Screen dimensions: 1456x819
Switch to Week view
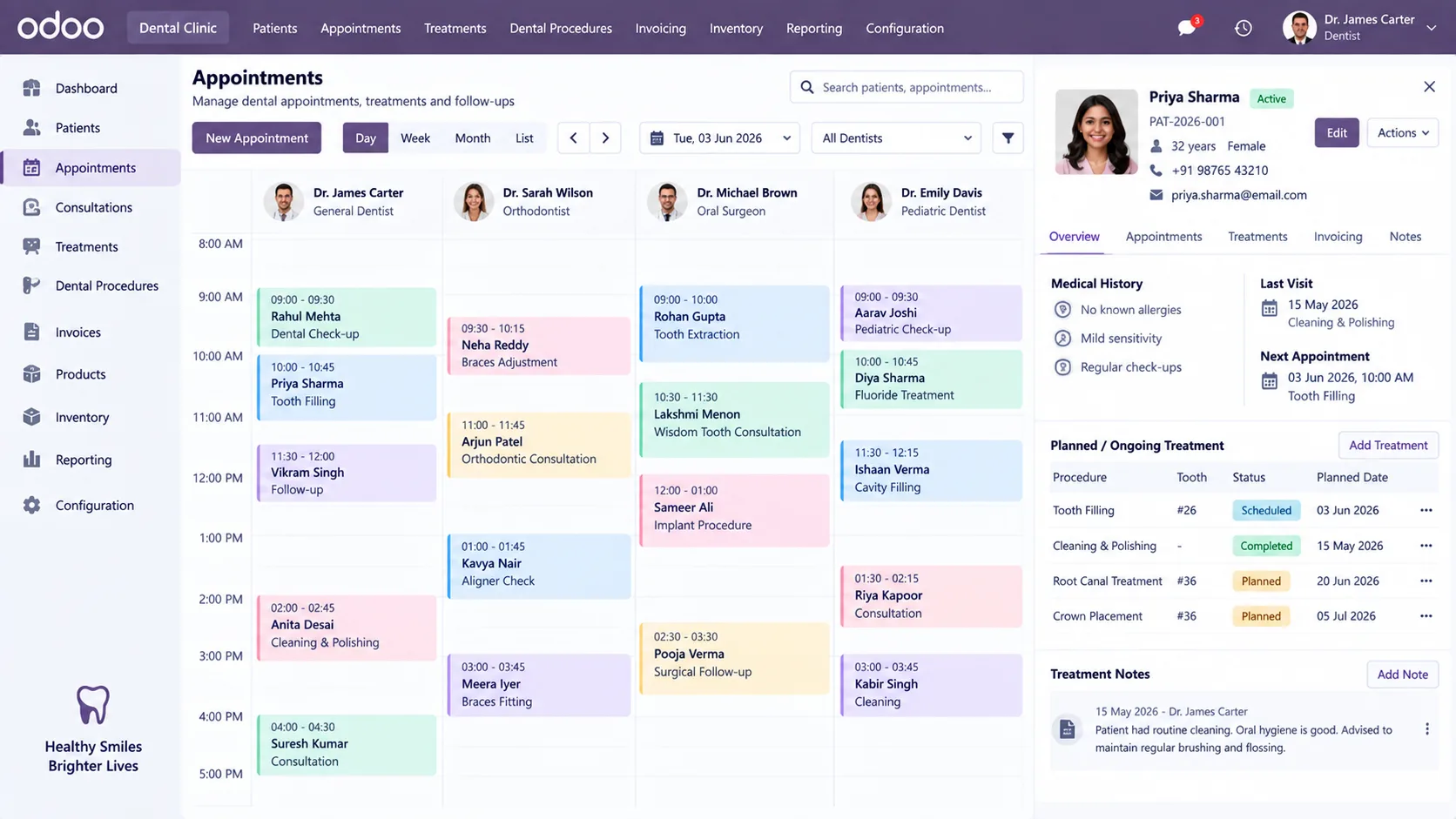coord(415,138)
